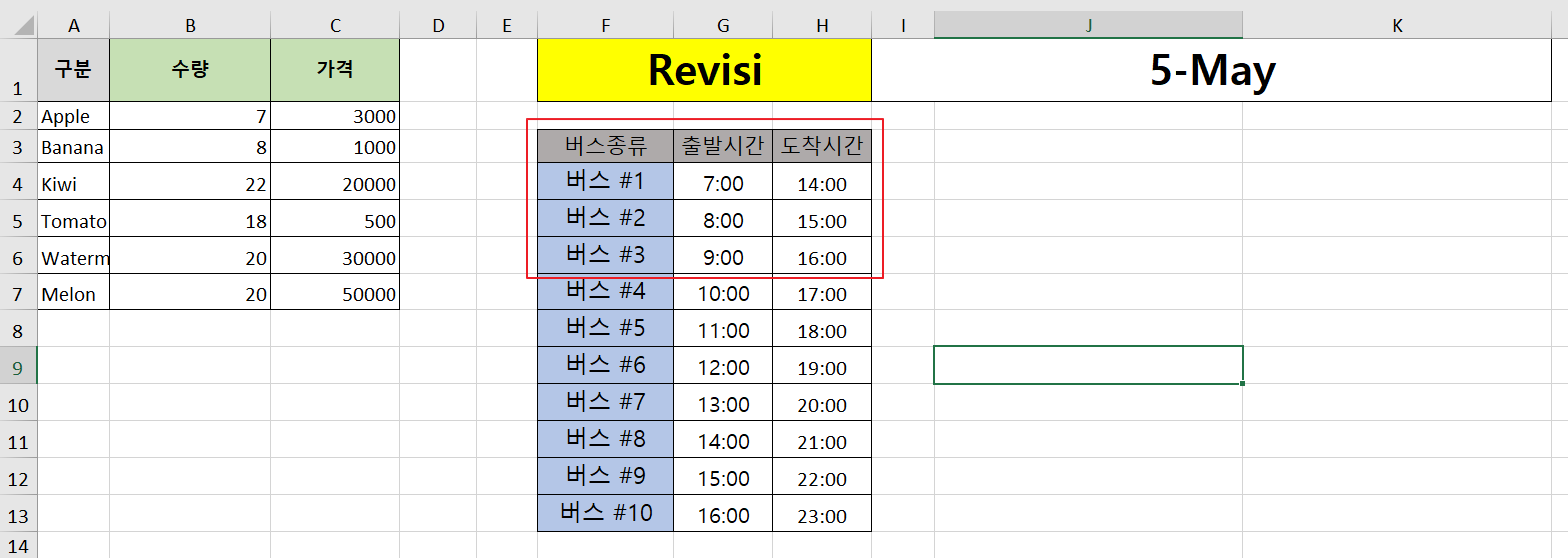Viewport: 1568px width, 558px height.
Task: Click the 구분 header cell
Action: [x=74, y=70]
